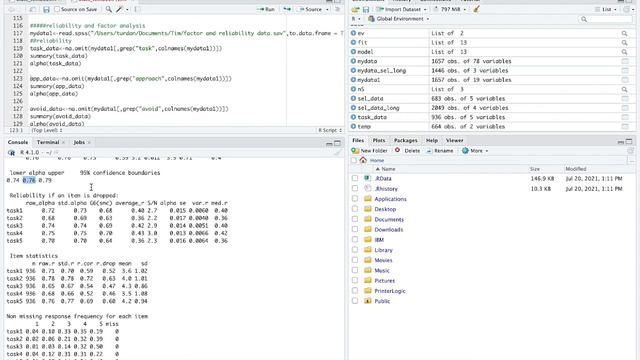Switch to the Packages tab
This screenshot has width=640, height=360.
(x=405, y=140)
